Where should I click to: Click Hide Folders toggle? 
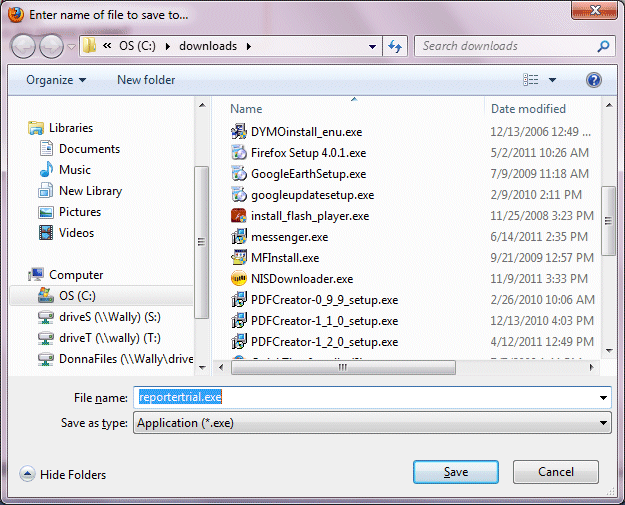63,474
